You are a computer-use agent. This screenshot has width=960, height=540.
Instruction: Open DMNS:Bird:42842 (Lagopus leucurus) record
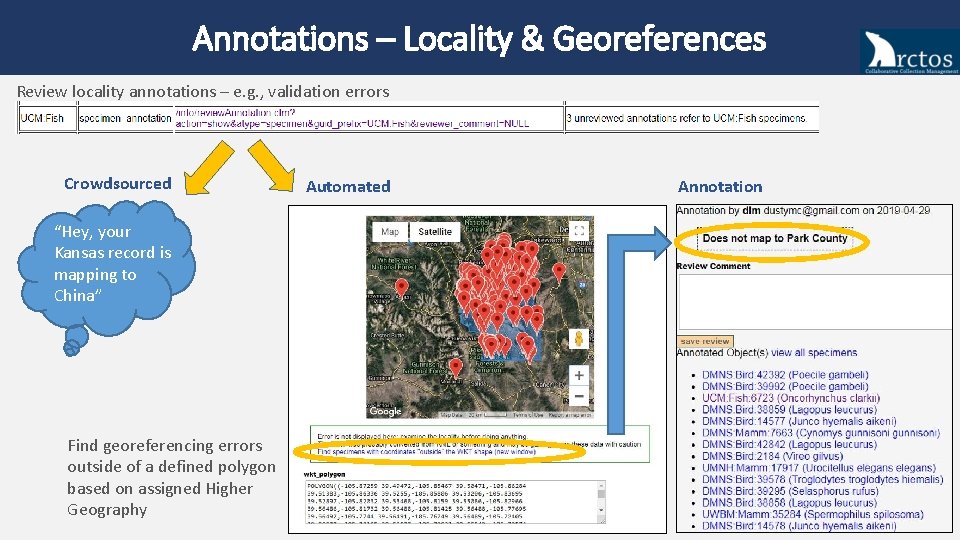tap(789, 444)
